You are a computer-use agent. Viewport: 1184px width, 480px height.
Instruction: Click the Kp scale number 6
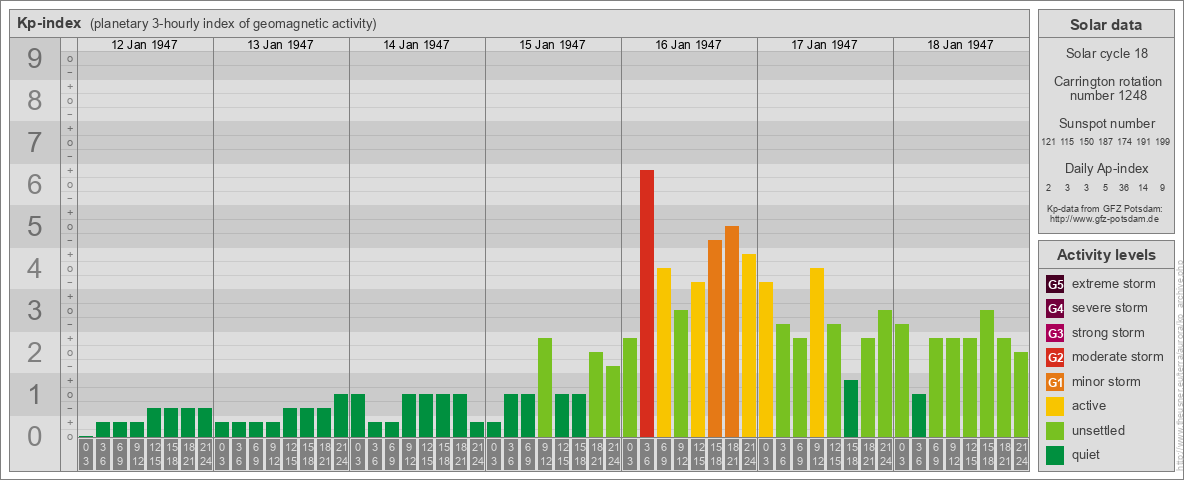coord(35,184)
